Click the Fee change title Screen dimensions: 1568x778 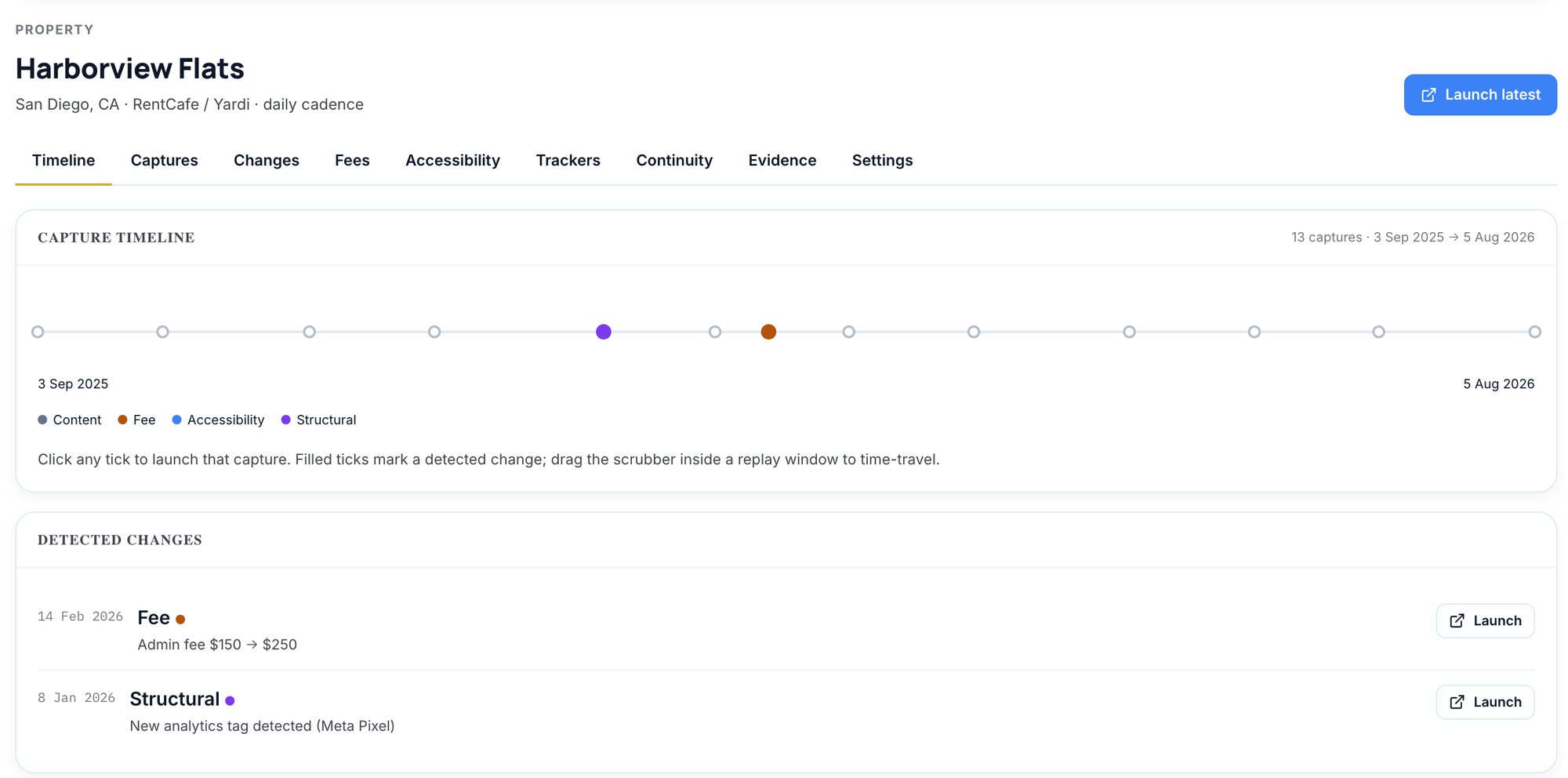click(x=154, y=618)
